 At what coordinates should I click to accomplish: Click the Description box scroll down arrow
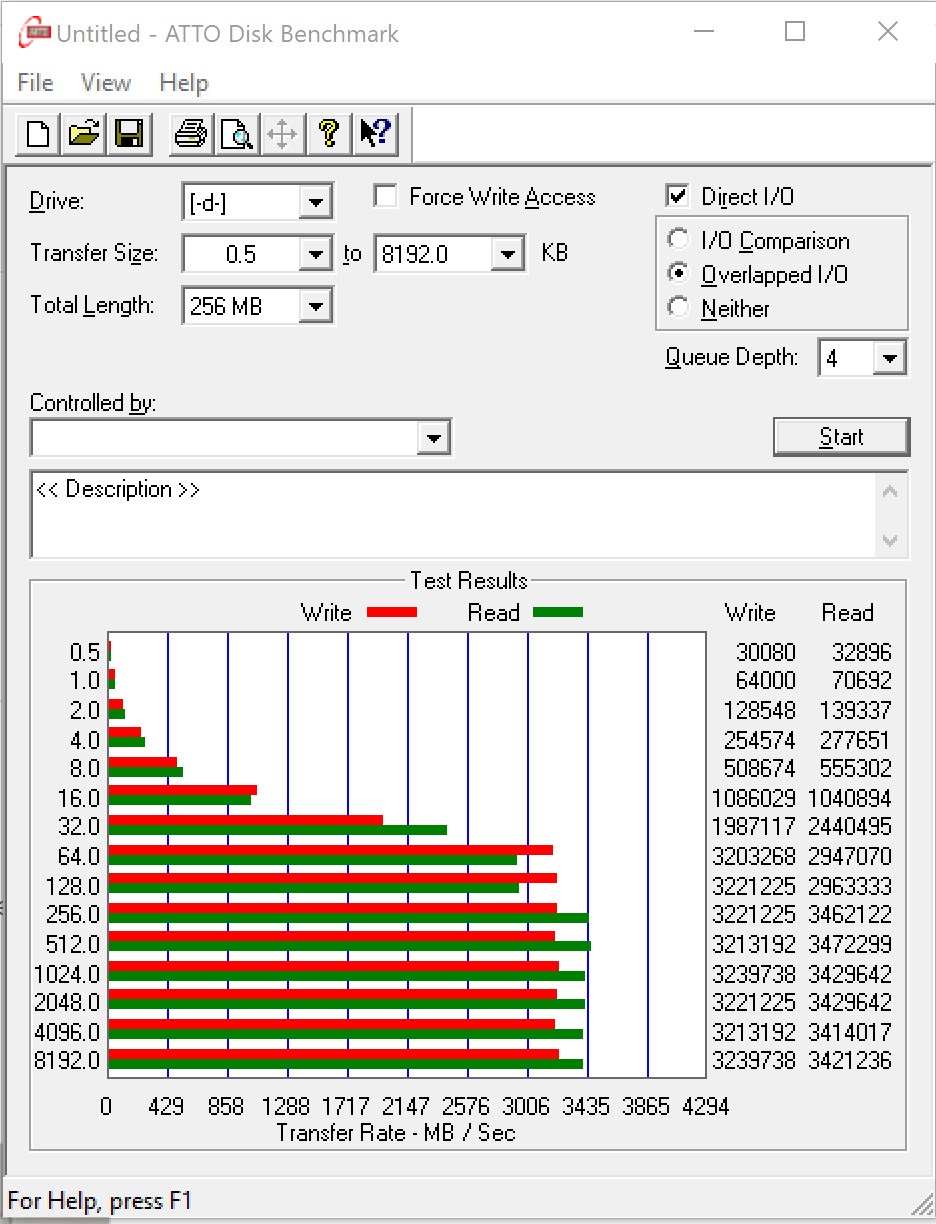click(x=890, y=540)
